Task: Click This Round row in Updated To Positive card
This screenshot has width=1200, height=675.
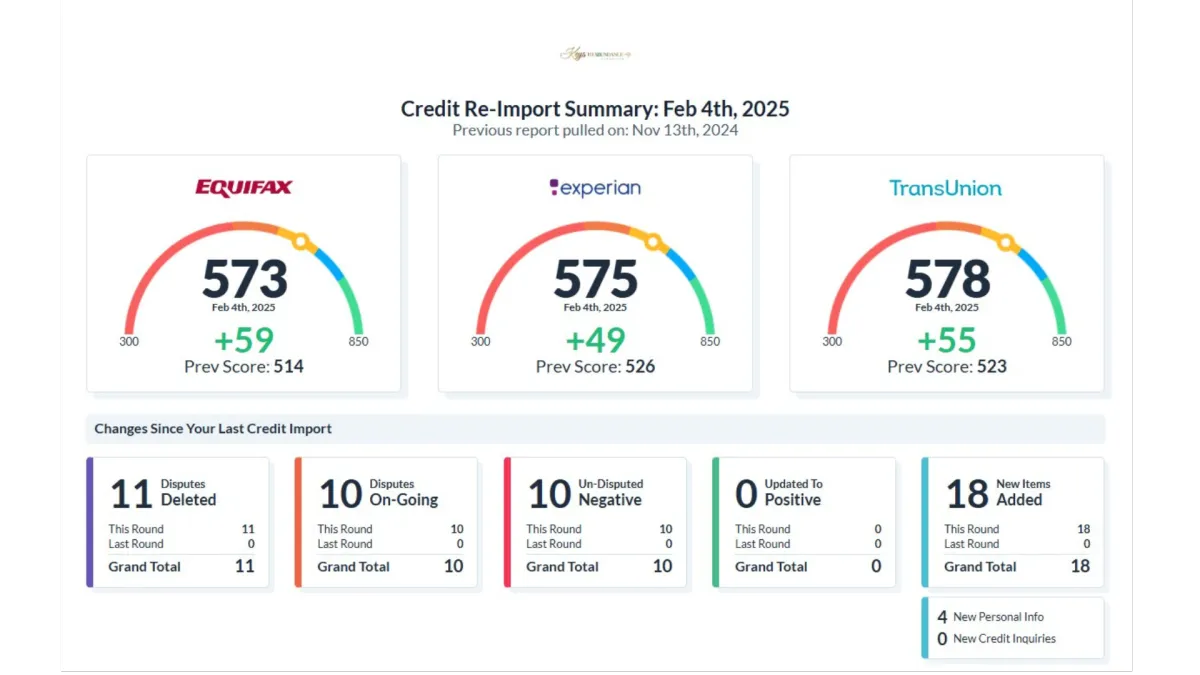Action: point(808,529)
